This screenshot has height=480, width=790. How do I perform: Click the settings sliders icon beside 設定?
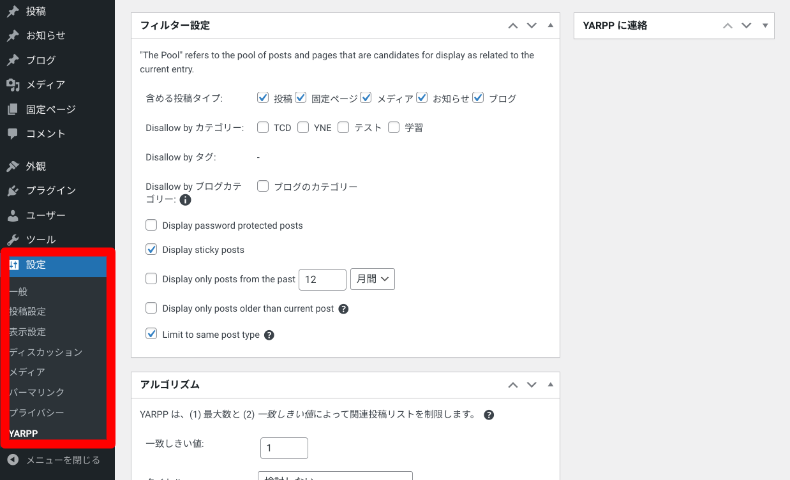pos(14,264)
